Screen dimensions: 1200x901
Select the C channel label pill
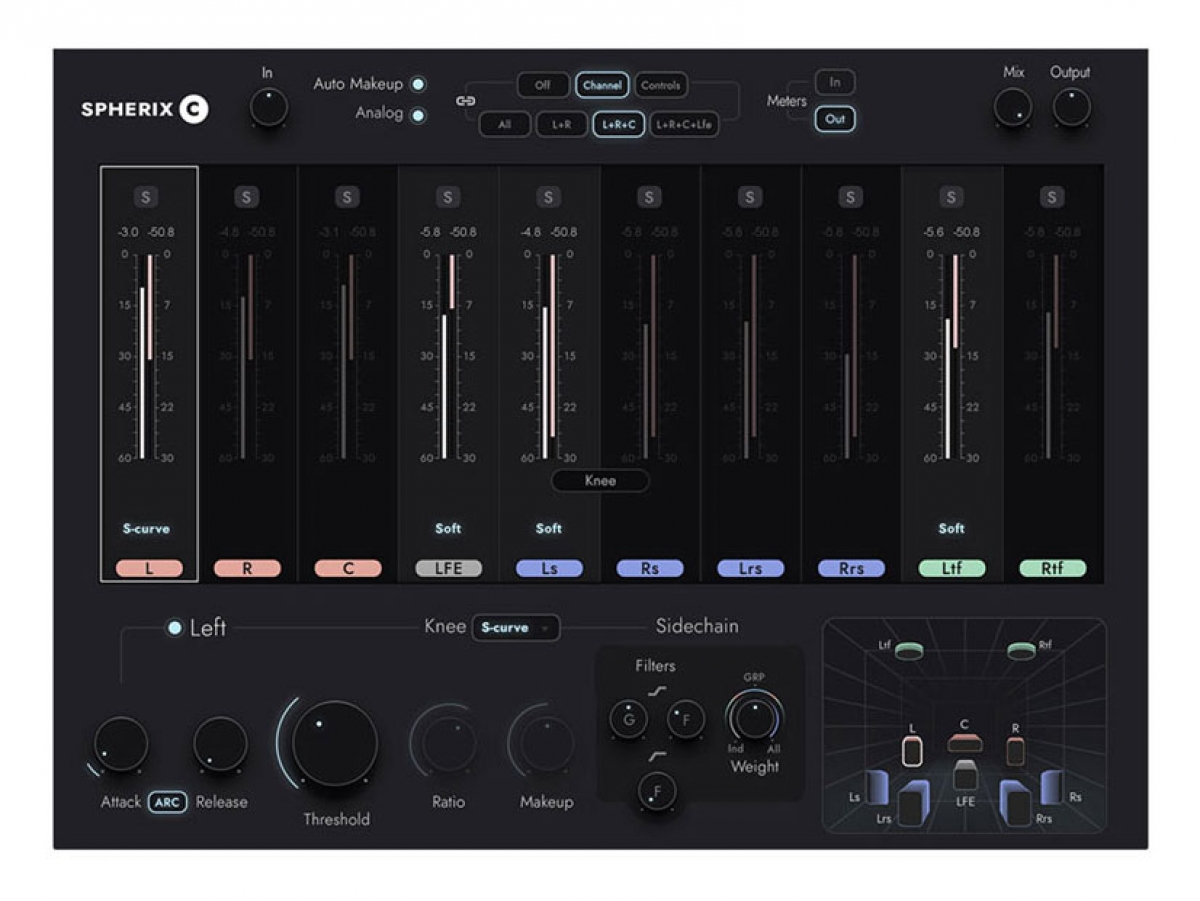pos(348,569)
